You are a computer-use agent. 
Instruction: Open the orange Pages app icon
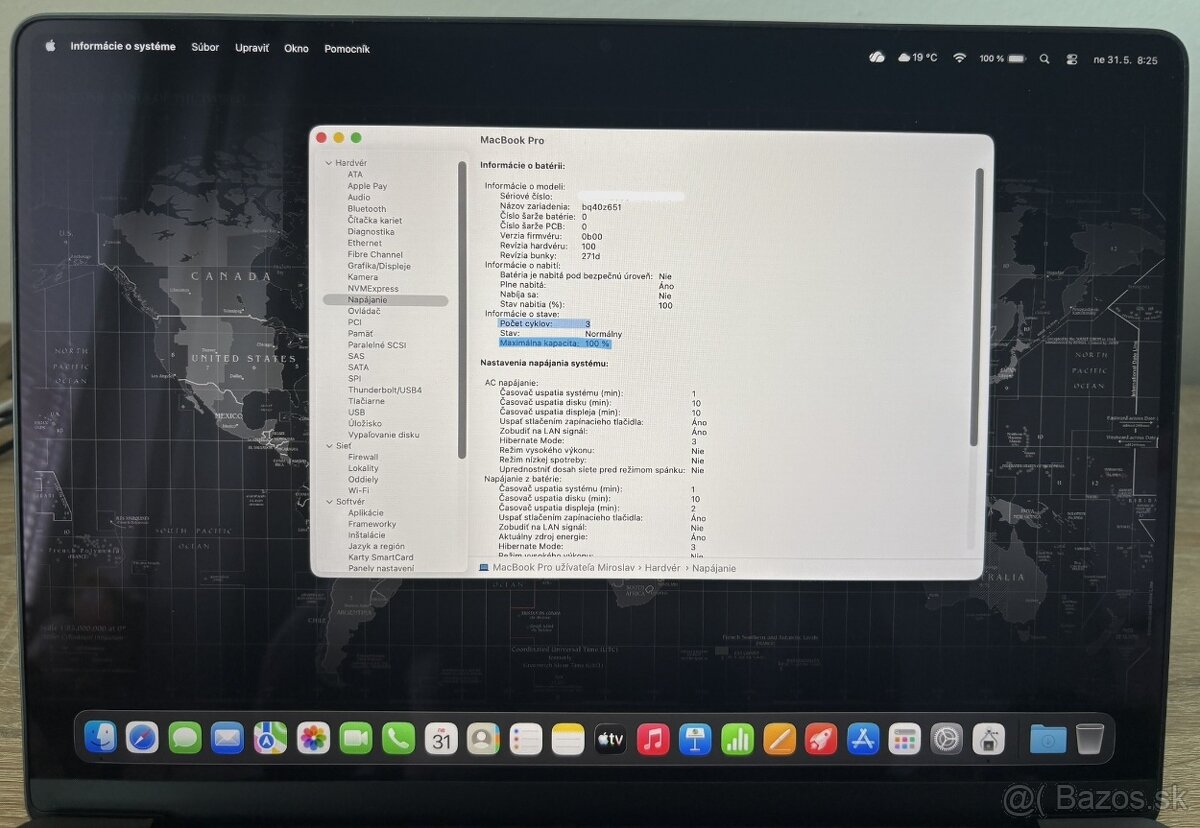[x=780, y=738]
